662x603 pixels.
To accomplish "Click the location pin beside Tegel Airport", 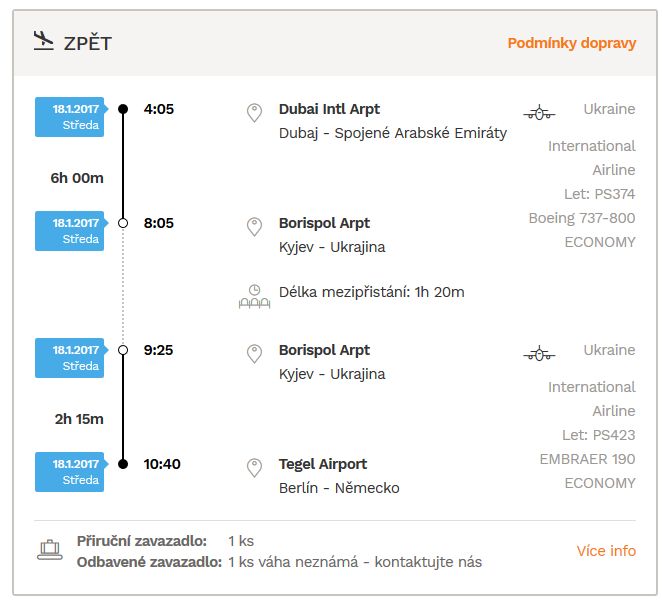I will coord(254,468).
